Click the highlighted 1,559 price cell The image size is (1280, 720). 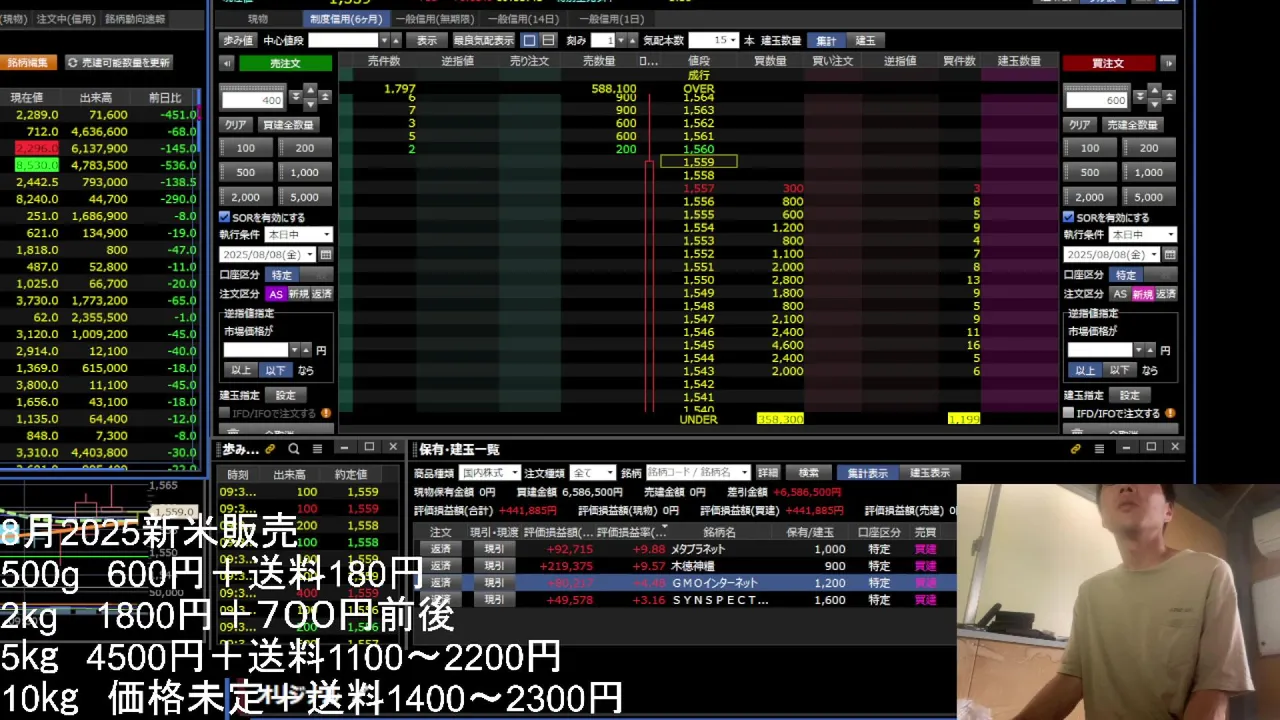[698, 162]
